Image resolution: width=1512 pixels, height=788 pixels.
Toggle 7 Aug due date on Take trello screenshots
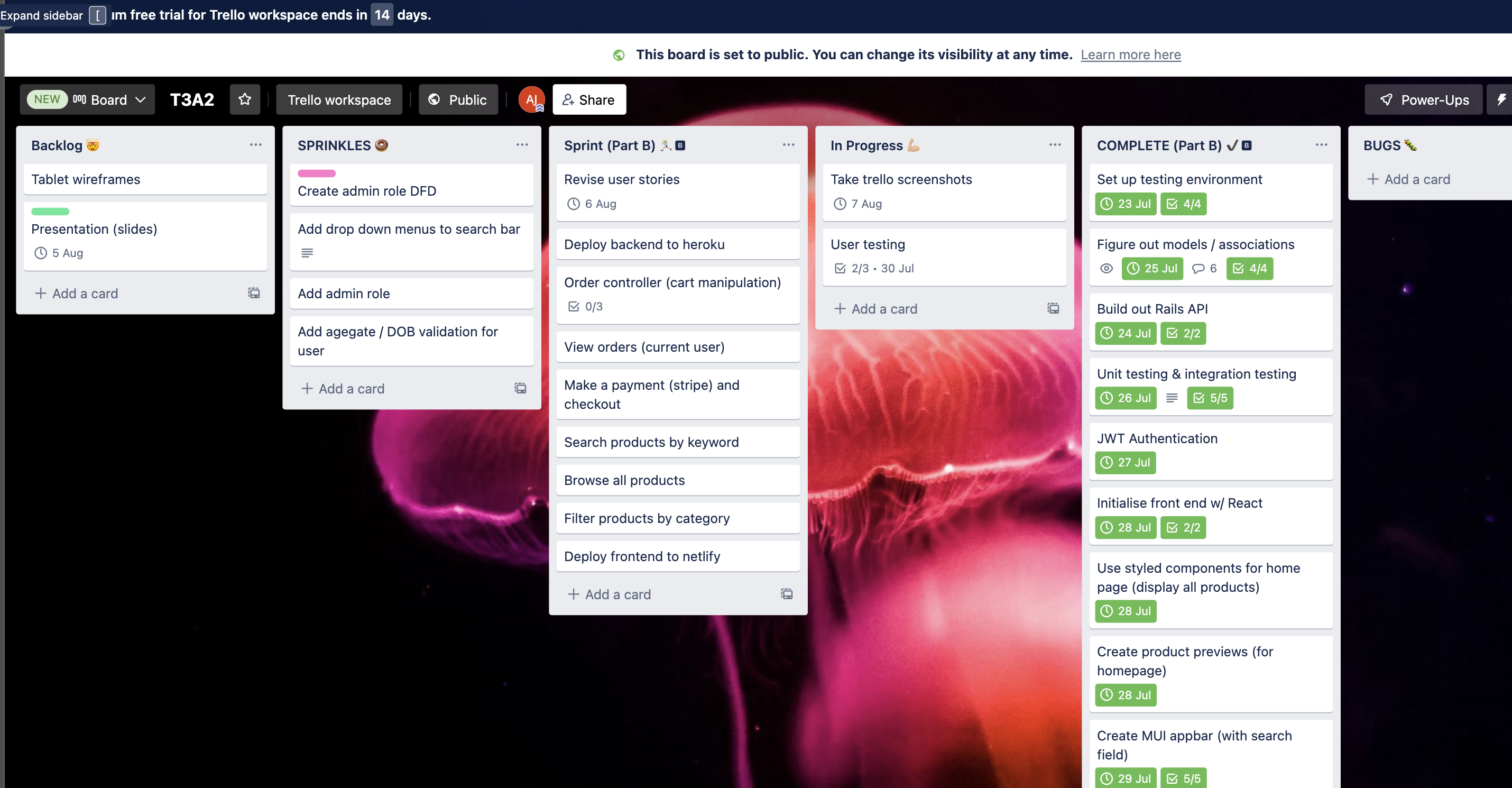pyautogui.click(x=858, y=204)
